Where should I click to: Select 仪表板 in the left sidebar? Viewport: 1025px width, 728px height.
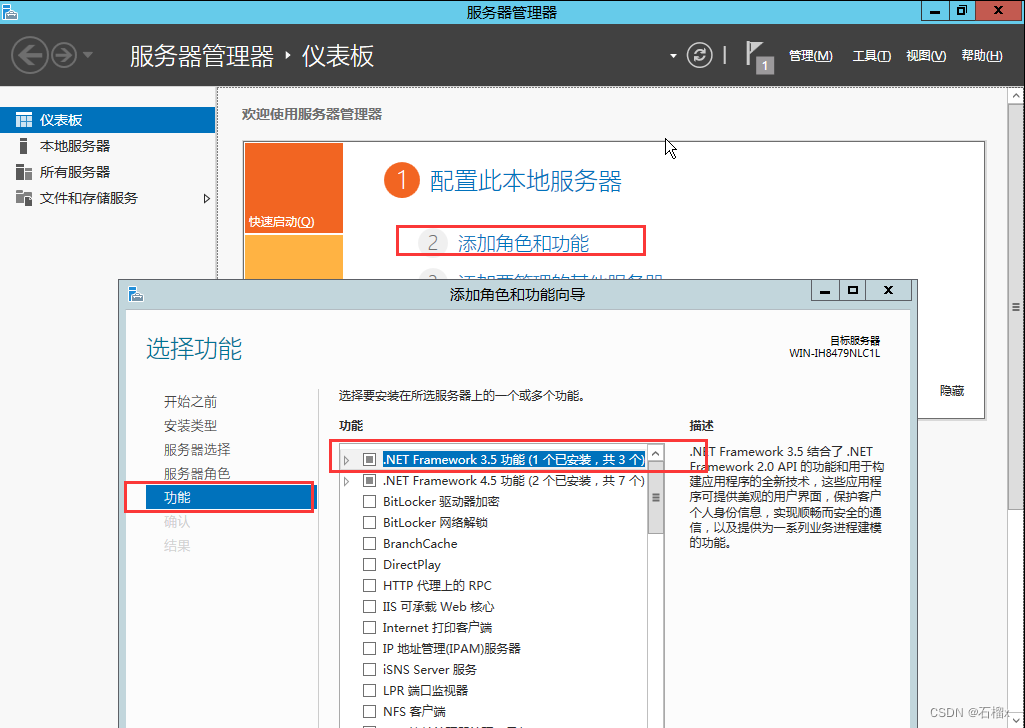[107, 120]
